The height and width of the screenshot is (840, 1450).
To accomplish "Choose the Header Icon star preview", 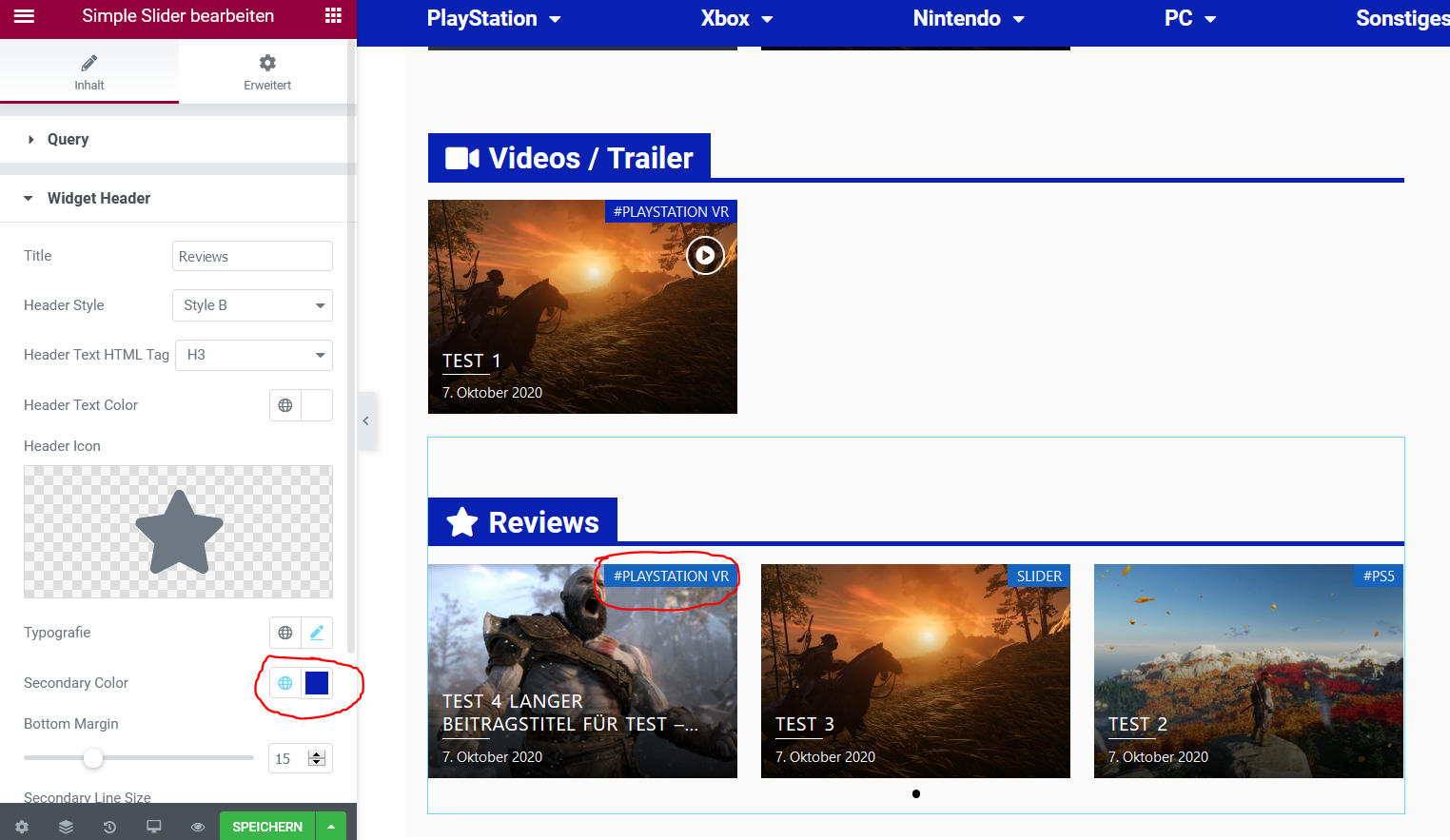I will click(x=178, y=532).
